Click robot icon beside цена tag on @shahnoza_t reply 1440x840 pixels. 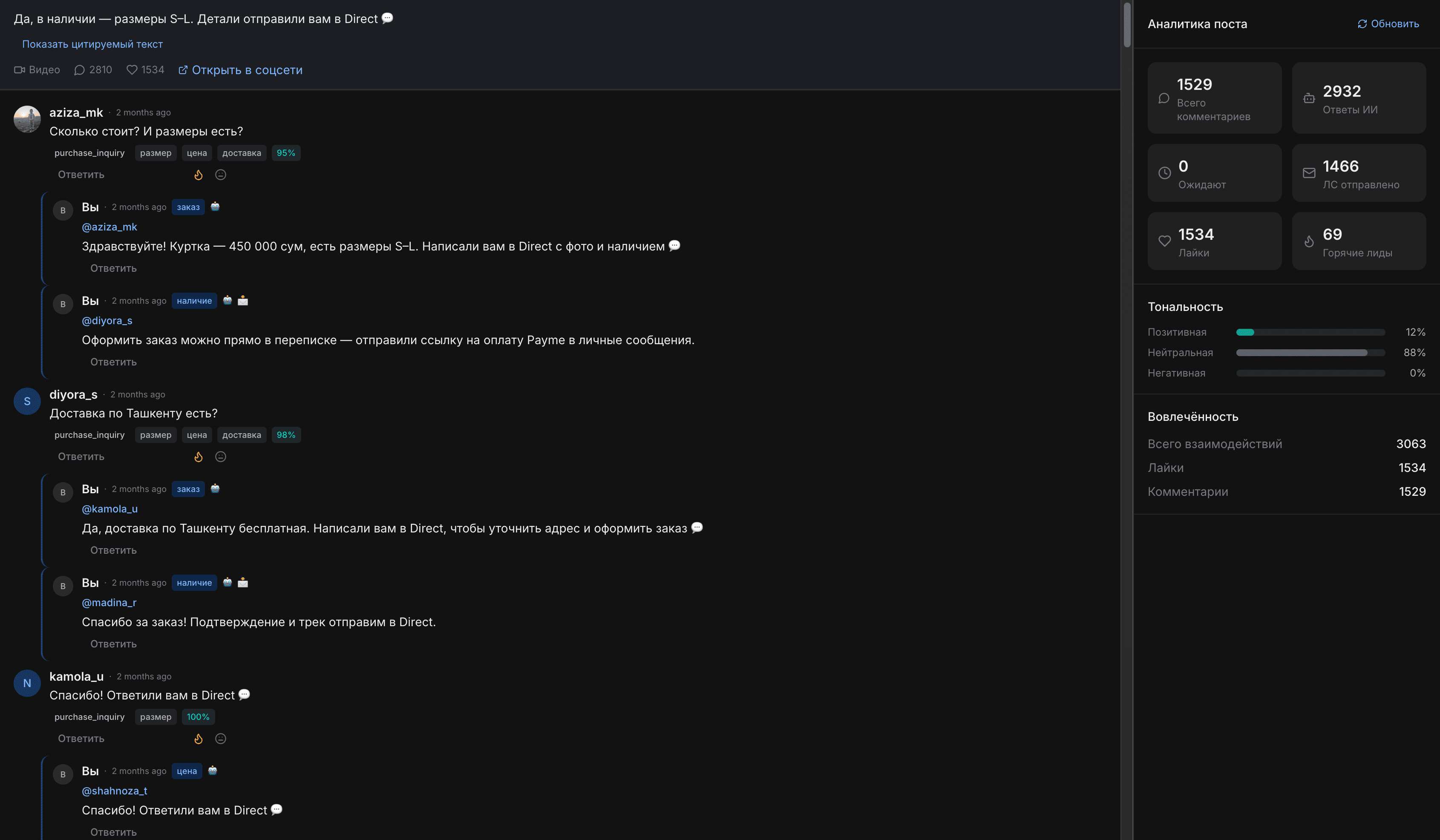pyautogui.click(x=213, y=770)
